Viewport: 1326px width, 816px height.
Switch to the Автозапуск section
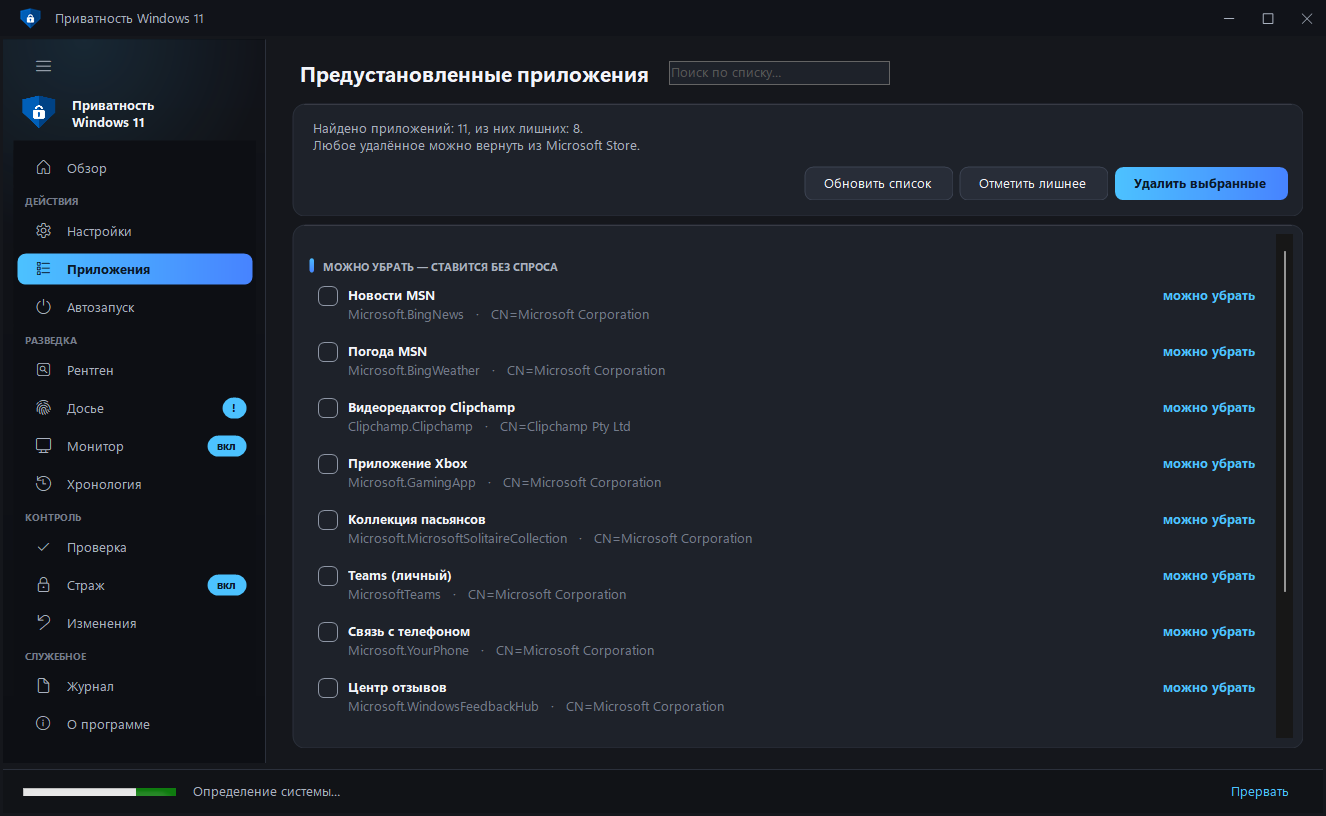(x=135, y=307)
